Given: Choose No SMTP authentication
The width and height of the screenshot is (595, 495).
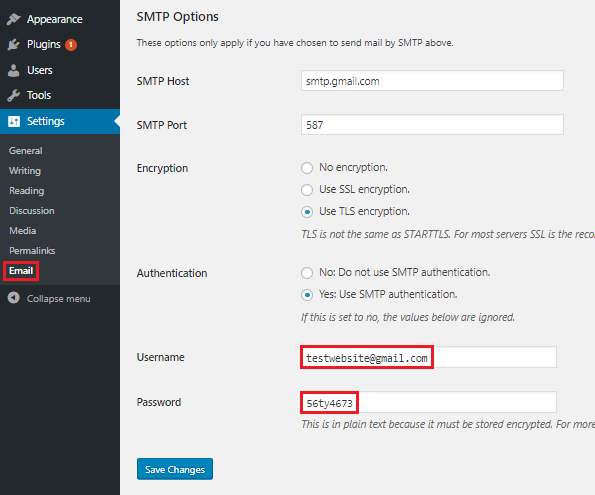Looking at the screenshot, I should pyautogui.click(x=307, y=273).
